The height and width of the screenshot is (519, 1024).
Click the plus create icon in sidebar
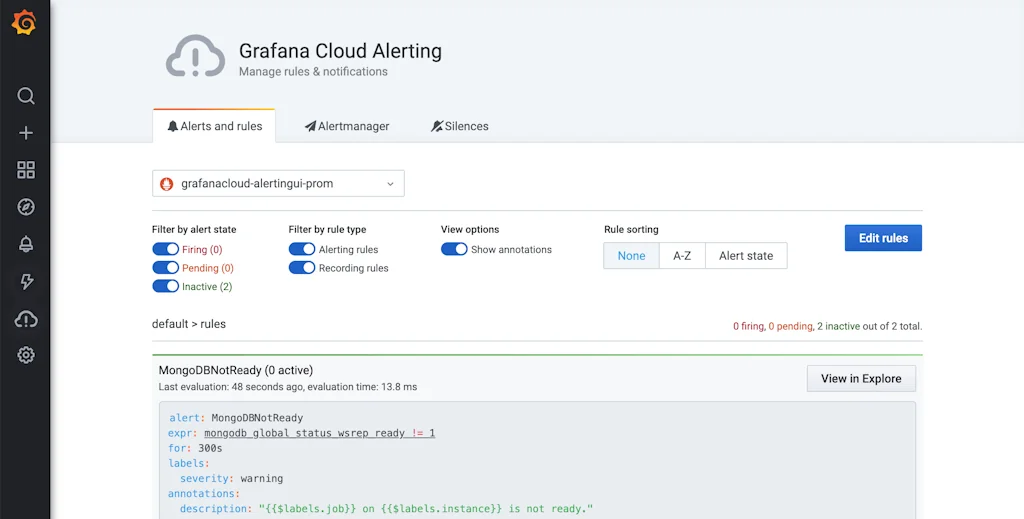click(x=25, y=133)
